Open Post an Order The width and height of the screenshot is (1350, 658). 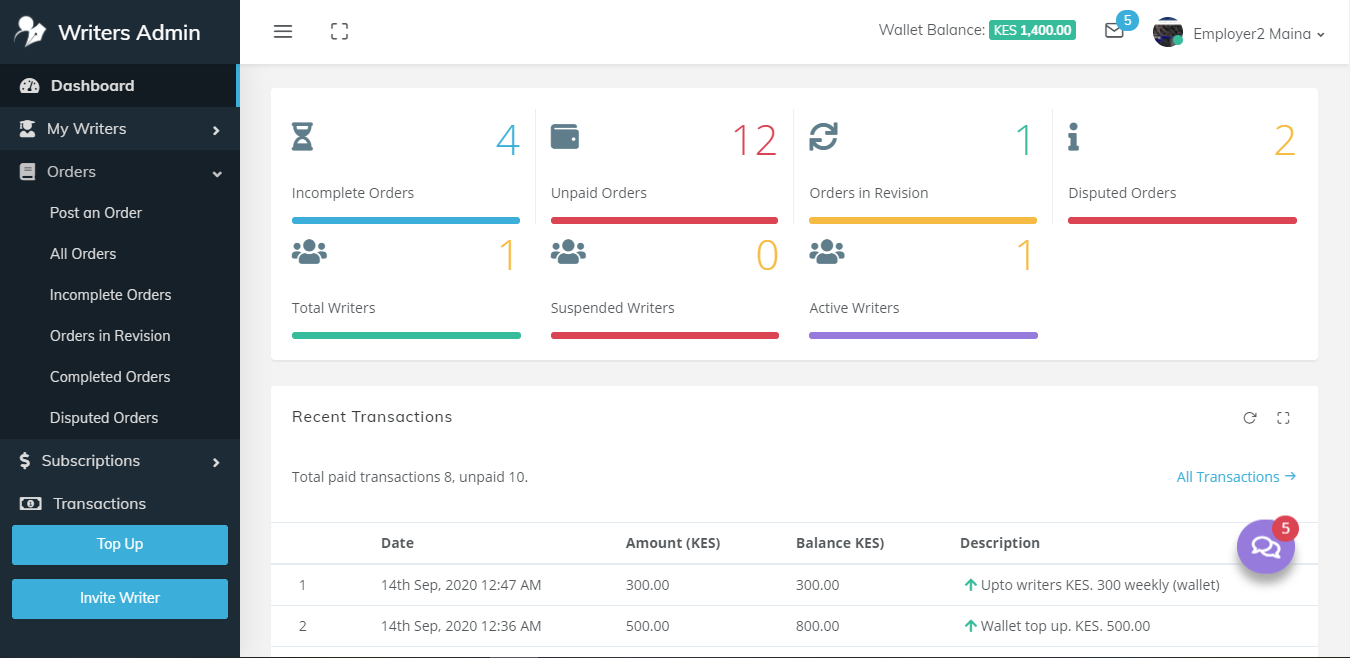[x=96, y=213]
